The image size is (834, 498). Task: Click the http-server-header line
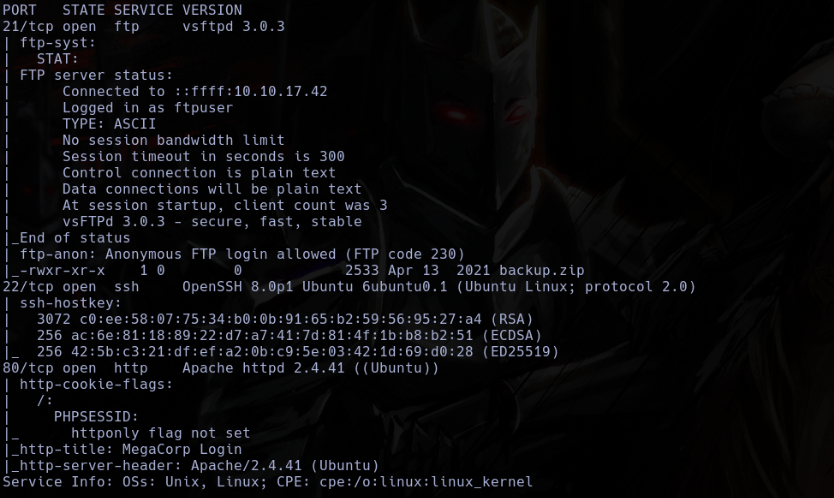tap(194, 466)
